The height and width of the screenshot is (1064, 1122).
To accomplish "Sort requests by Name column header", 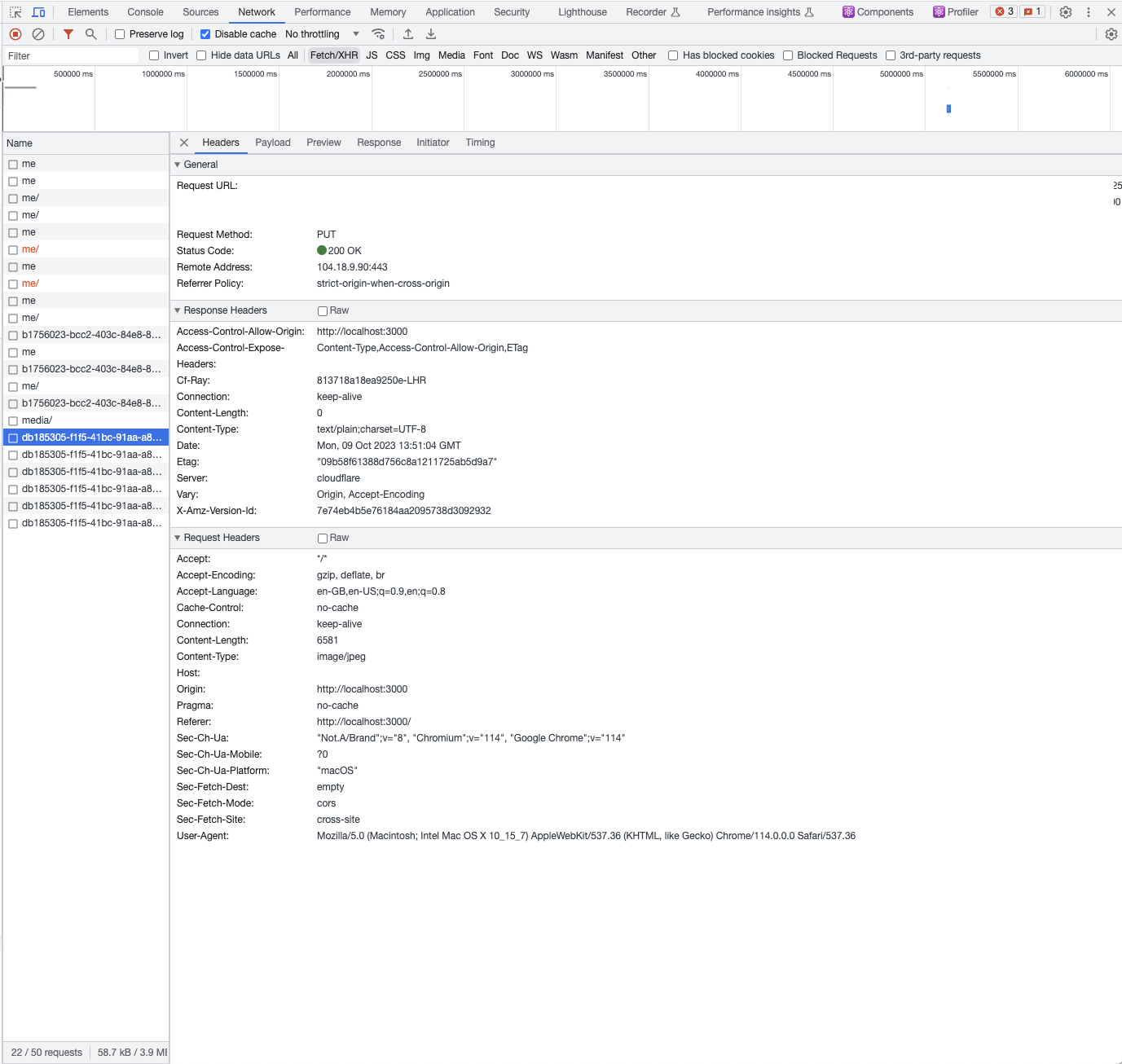I will [x=86, y=143].
